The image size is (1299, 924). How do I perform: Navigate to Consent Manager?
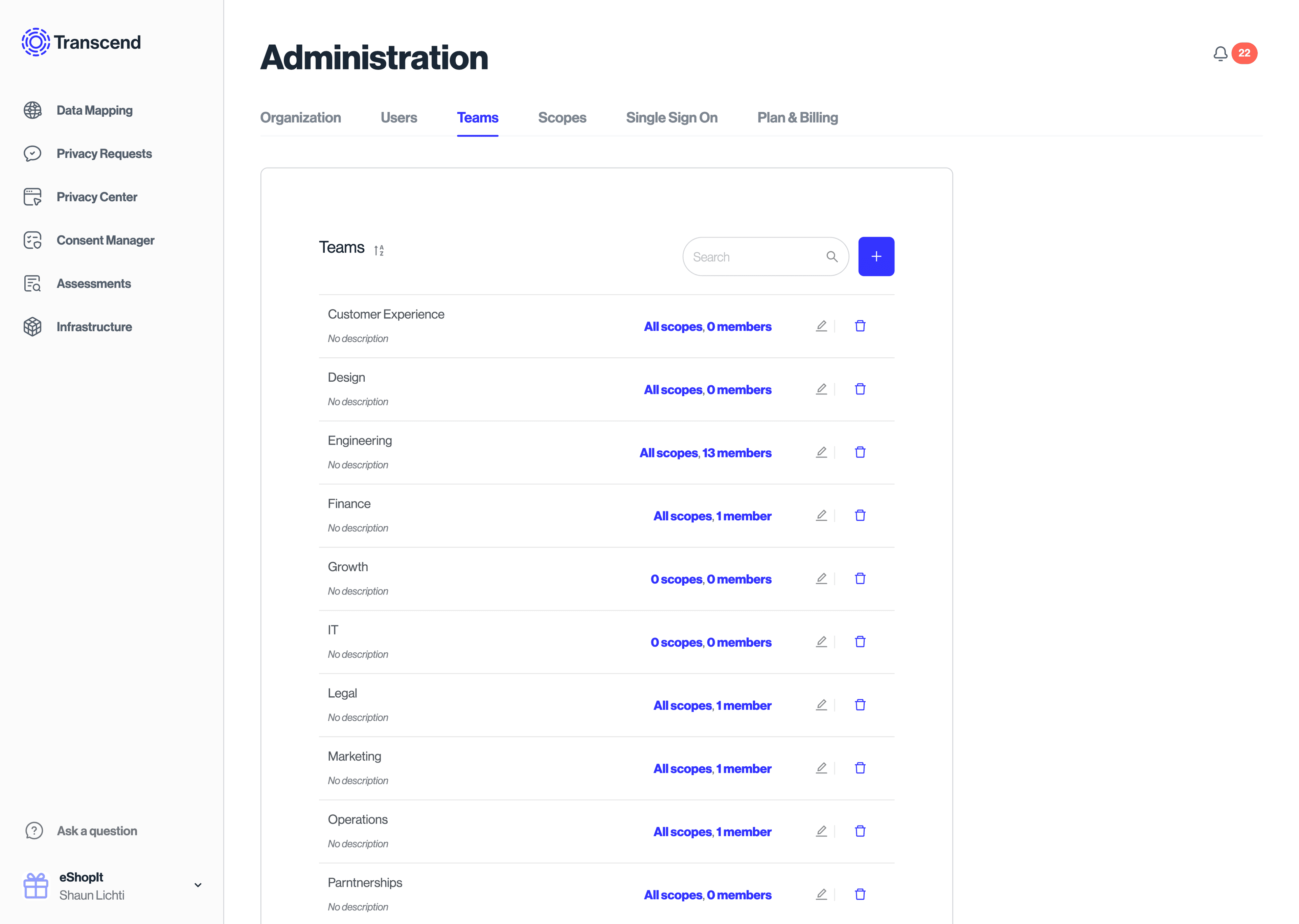pyautogui.click(x=105, y=240)
